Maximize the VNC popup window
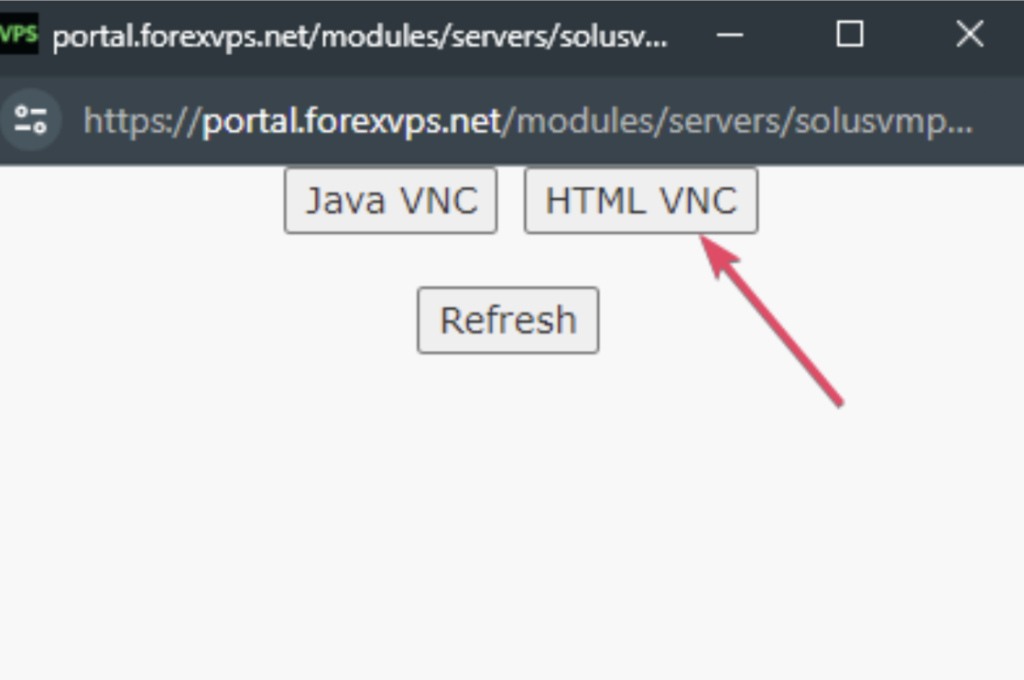 tap(849, 33)
